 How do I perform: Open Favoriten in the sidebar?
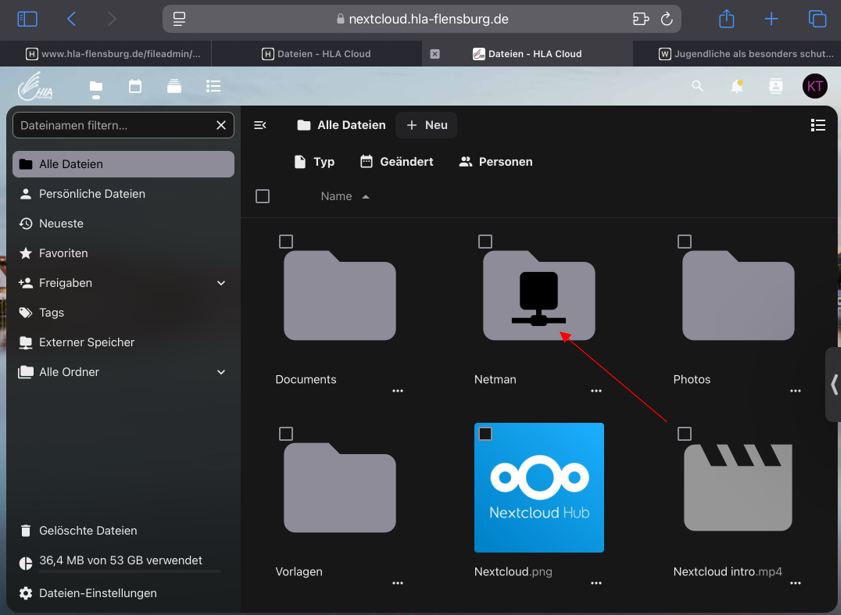point(123,253)
